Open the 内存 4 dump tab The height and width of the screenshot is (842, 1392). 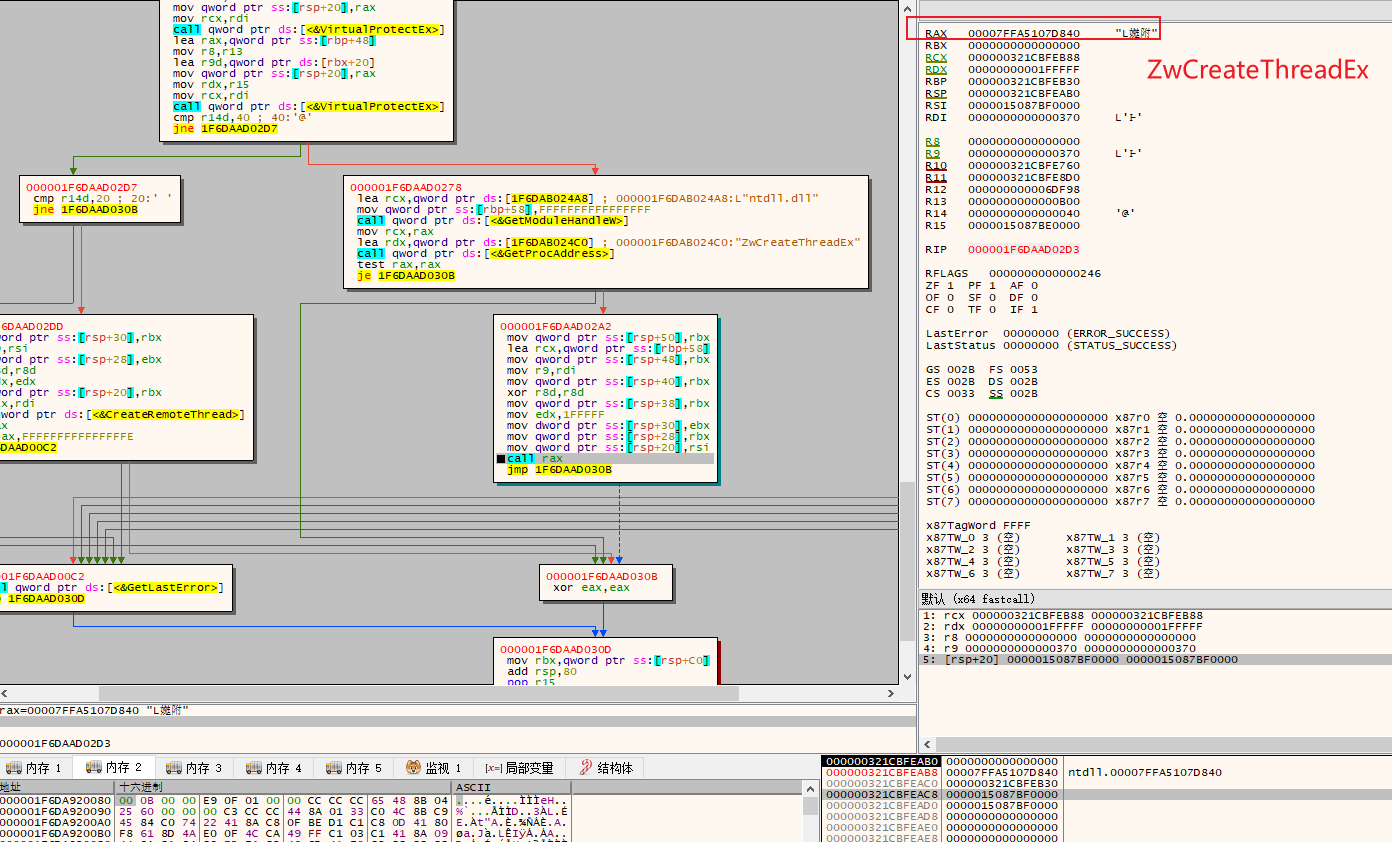276,768
